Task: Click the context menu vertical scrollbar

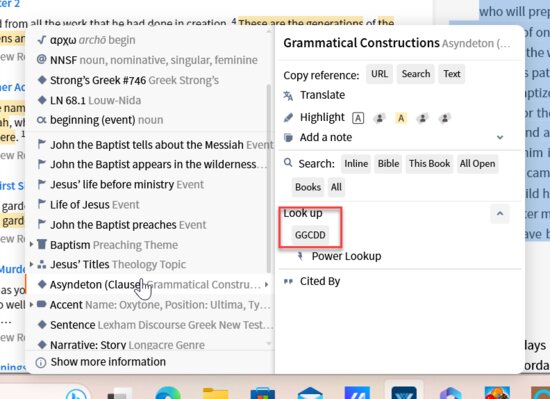Action: [x=269, y=178]
